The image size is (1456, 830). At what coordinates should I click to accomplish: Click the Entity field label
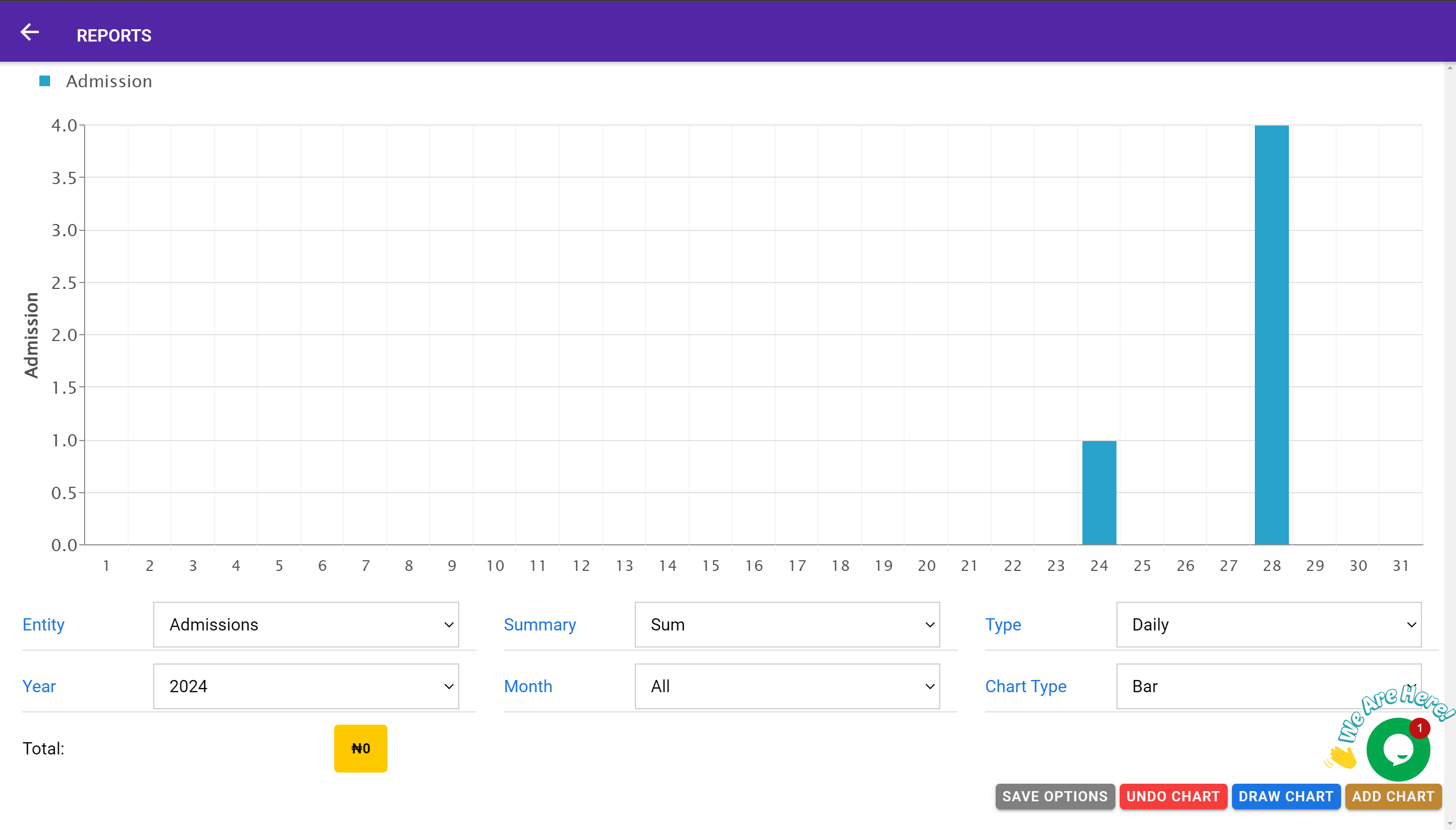coord(43,625)
